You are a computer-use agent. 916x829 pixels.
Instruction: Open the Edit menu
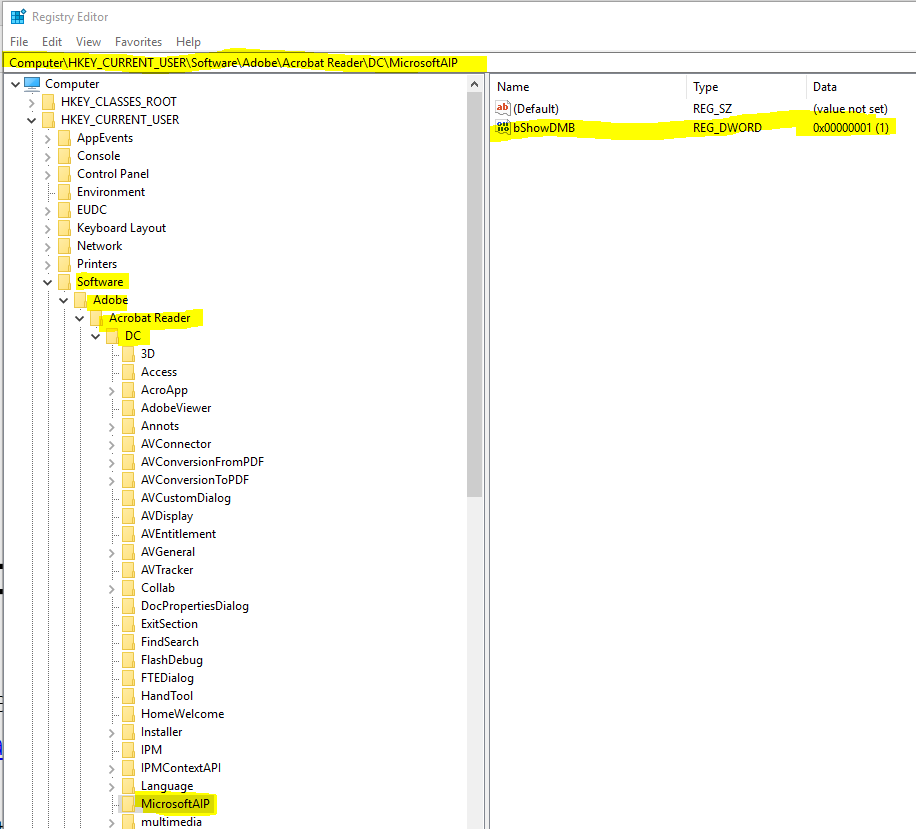(x=51, y=42)
